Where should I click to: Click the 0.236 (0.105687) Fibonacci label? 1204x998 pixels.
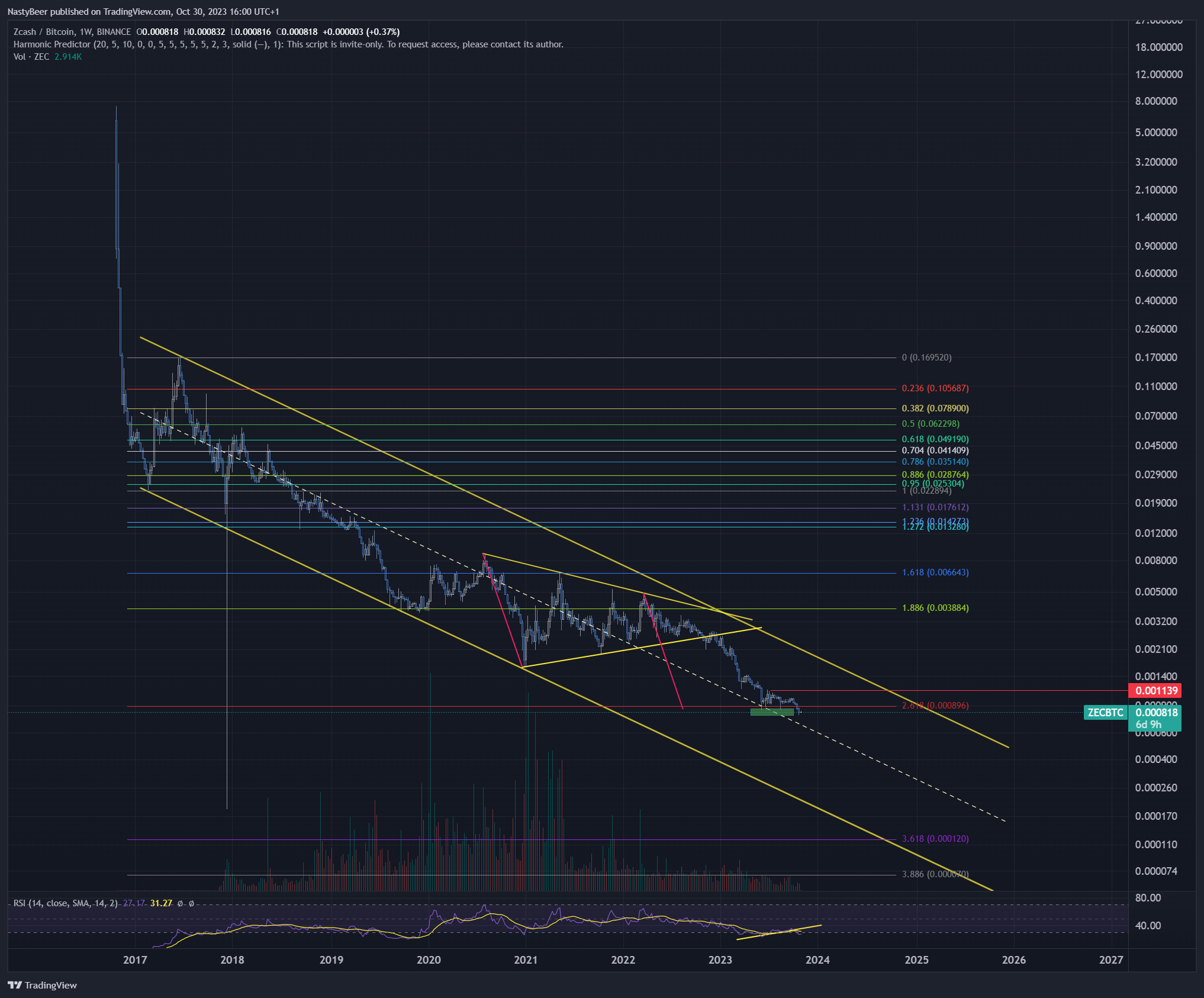pyautogui.click(x=935, y=388)
